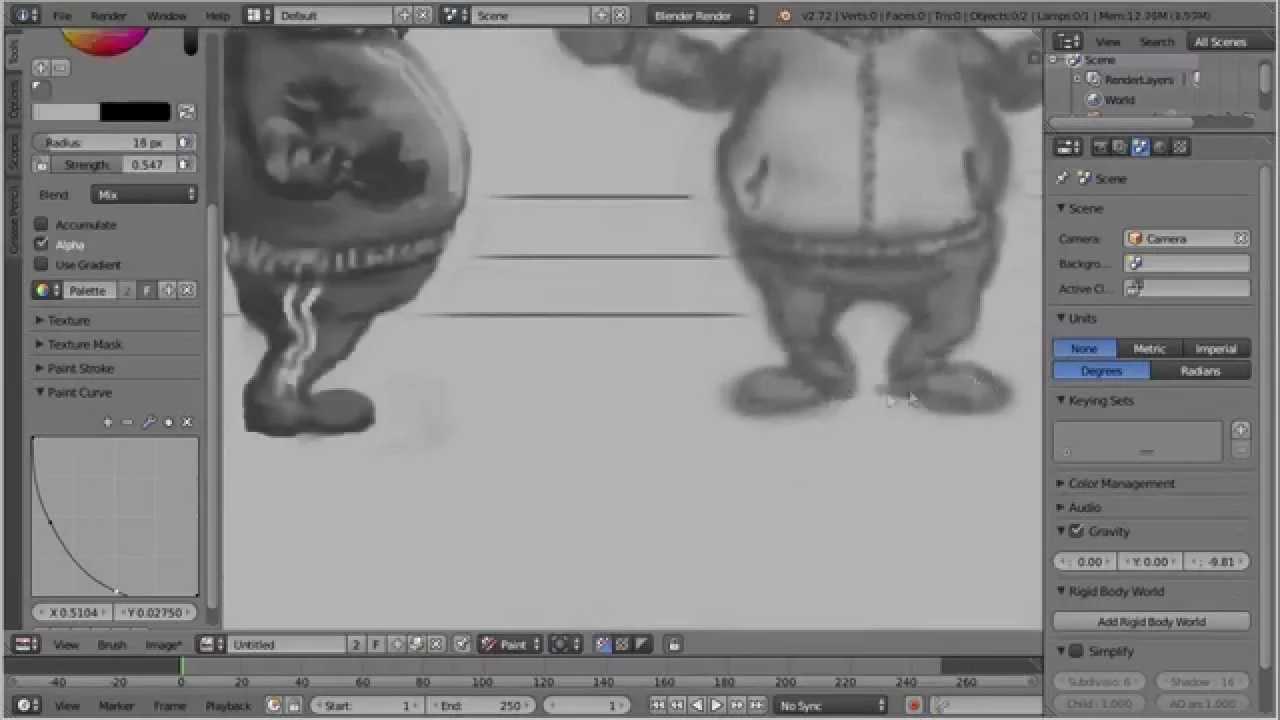Click the End frame field
The width and height of the screenshot is (1280, 720).
click(x=480, y=706)
